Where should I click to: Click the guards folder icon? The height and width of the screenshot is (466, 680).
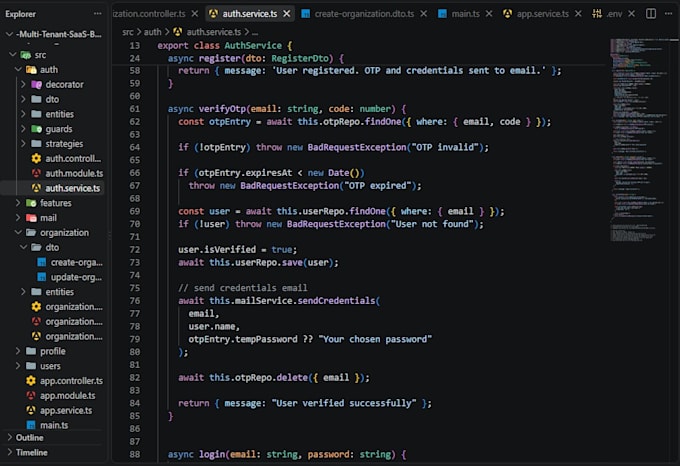point(36,129)
